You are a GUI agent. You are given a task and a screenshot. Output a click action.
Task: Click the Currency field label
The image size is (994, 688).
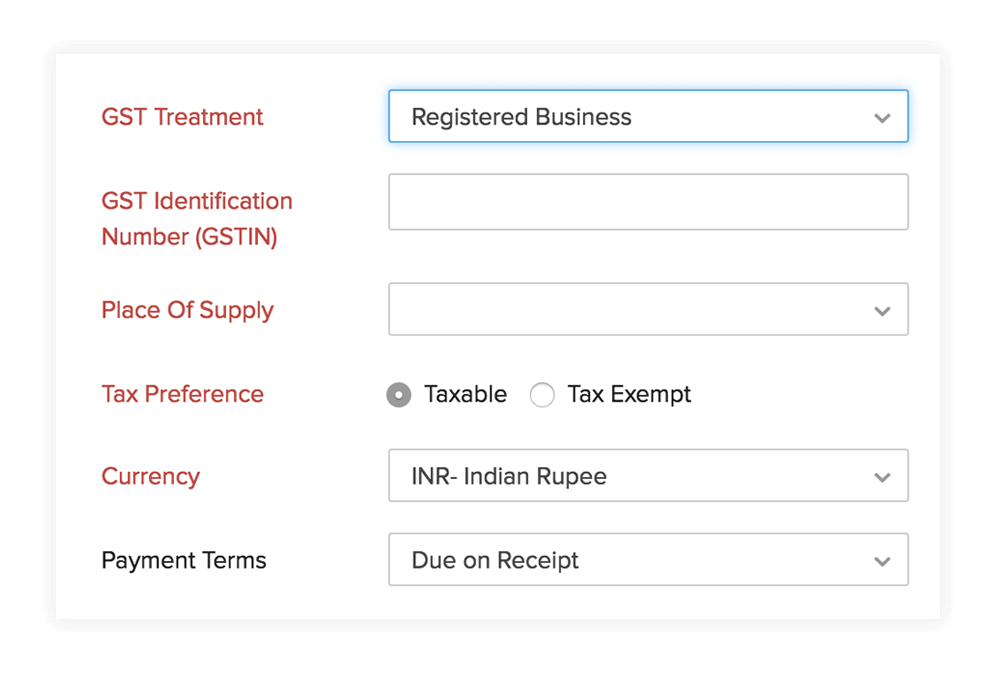point(150,476)
